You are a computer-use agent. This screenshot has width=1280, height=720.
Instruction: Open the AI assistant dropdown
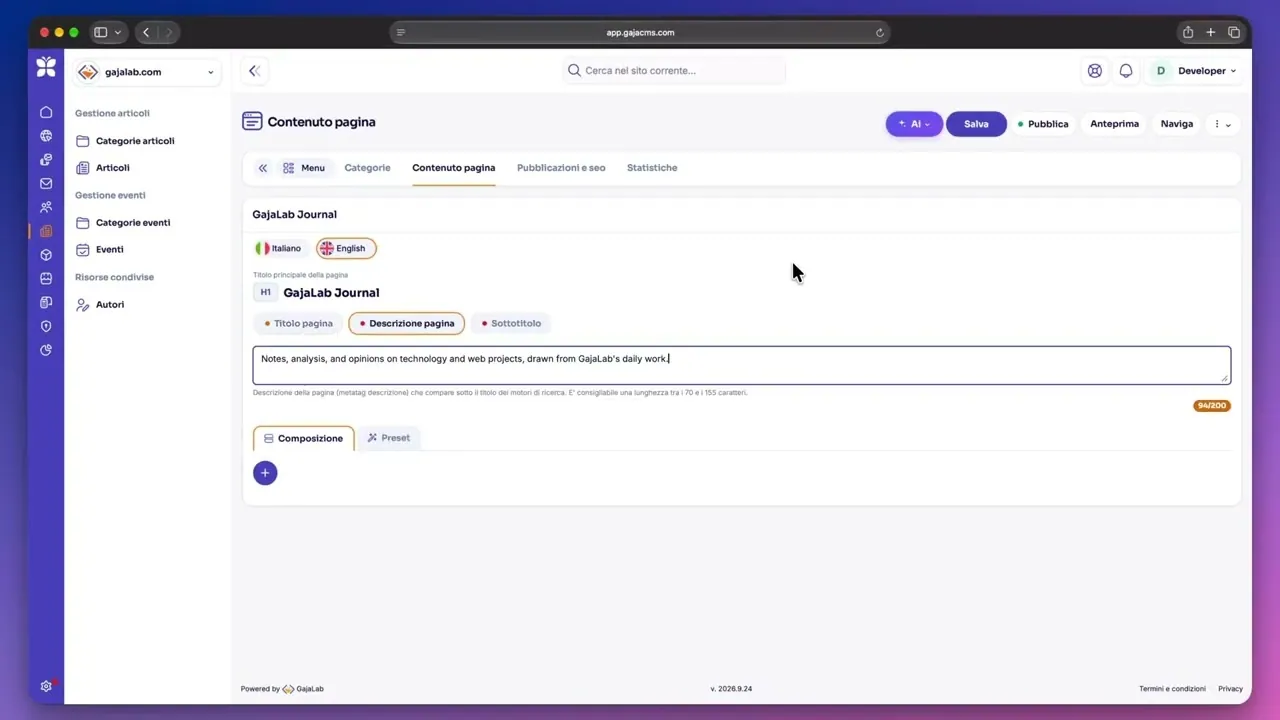914,124
